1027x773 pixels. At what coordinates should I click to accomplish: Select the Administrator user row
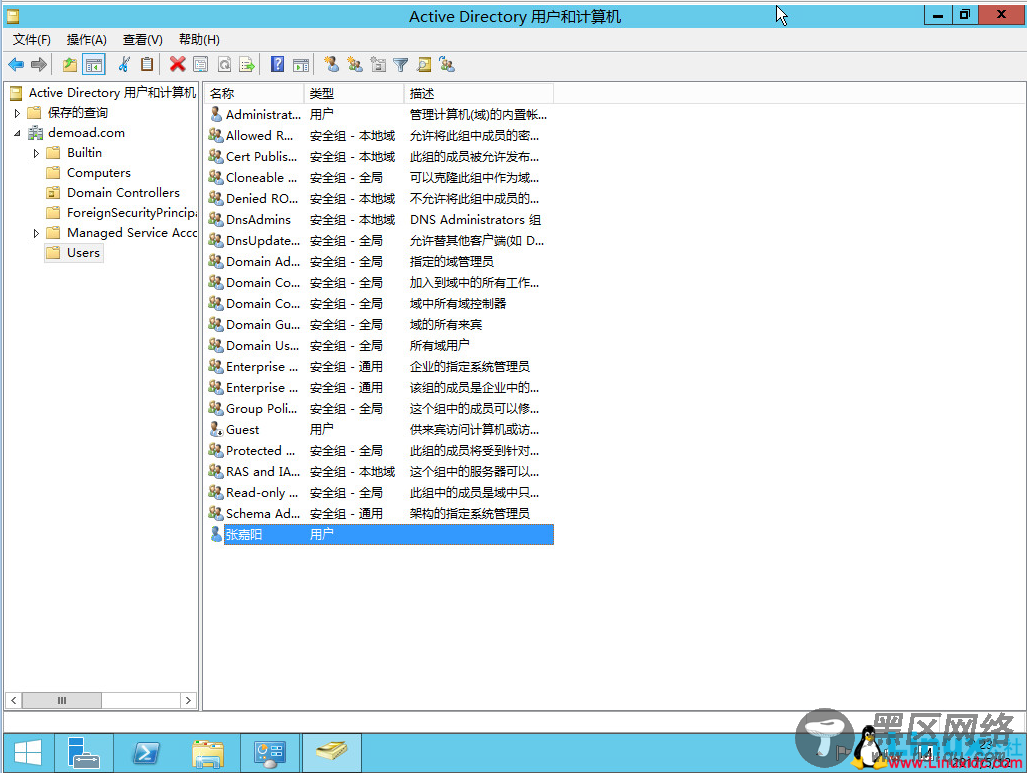point(379,115)
